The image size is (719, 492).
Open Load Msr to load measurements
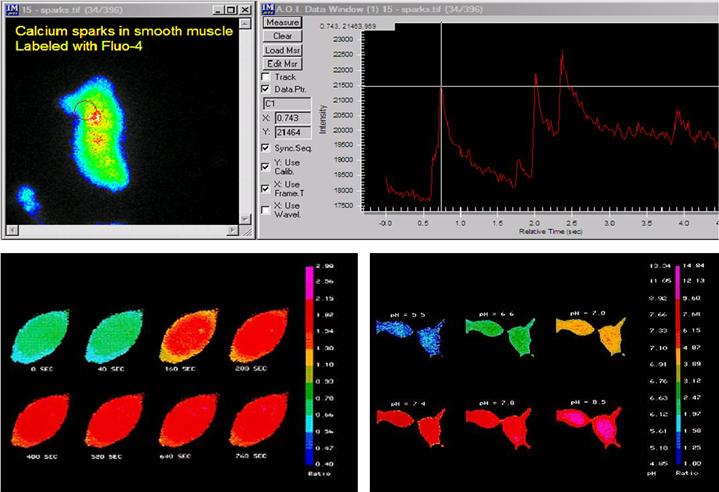(x=282, y=49)
